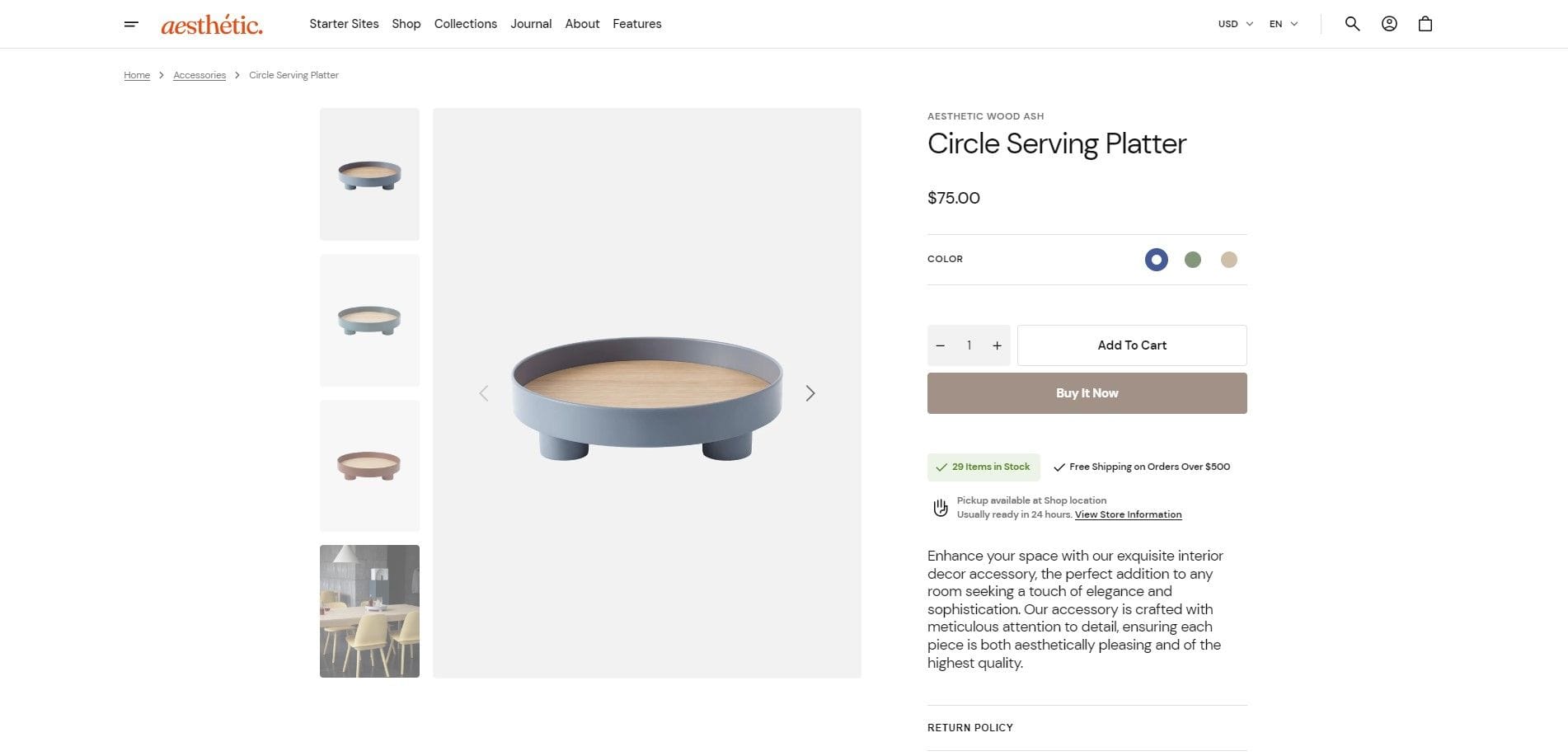The image size is (1568, 756).
Task: Open the View Store Information link
Action: click(1128, 514)
